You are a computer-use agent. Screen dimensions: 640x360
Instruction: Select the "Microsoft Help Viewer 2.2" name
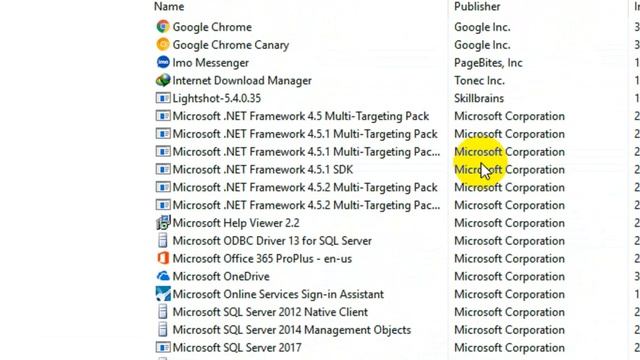point(236,223)
